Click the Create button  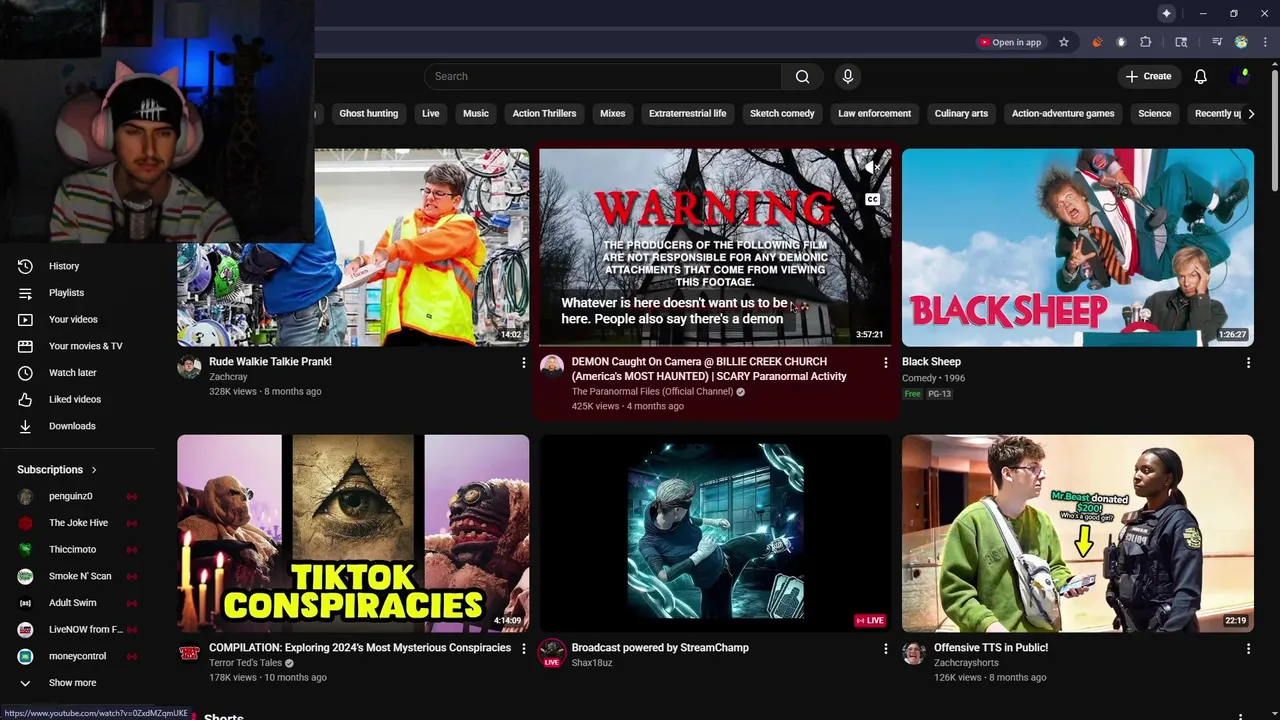(x=1148, y=76)
